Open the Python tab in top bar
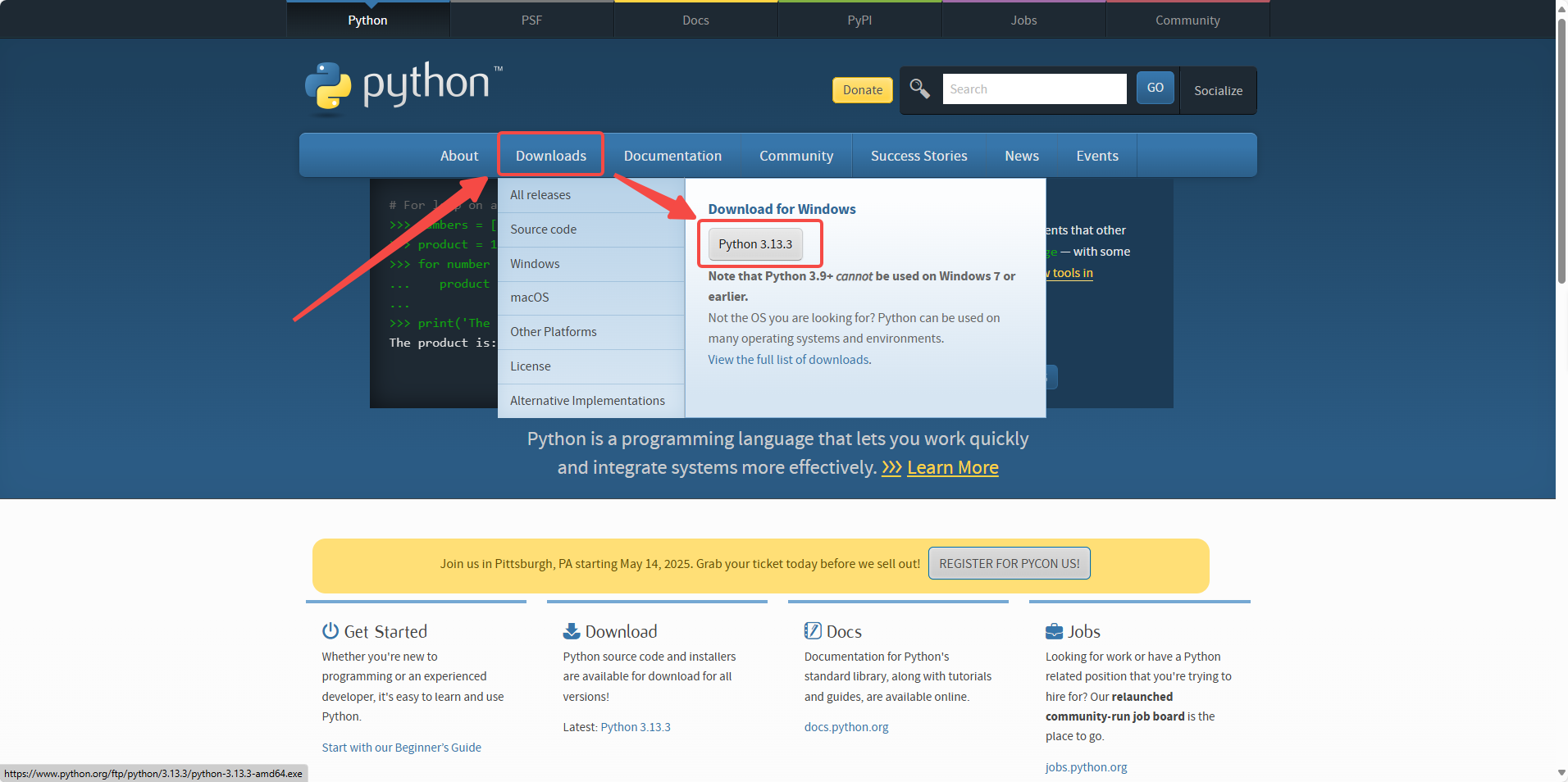The height and width of the screenshot is (782, 1568). pos(367,20)
